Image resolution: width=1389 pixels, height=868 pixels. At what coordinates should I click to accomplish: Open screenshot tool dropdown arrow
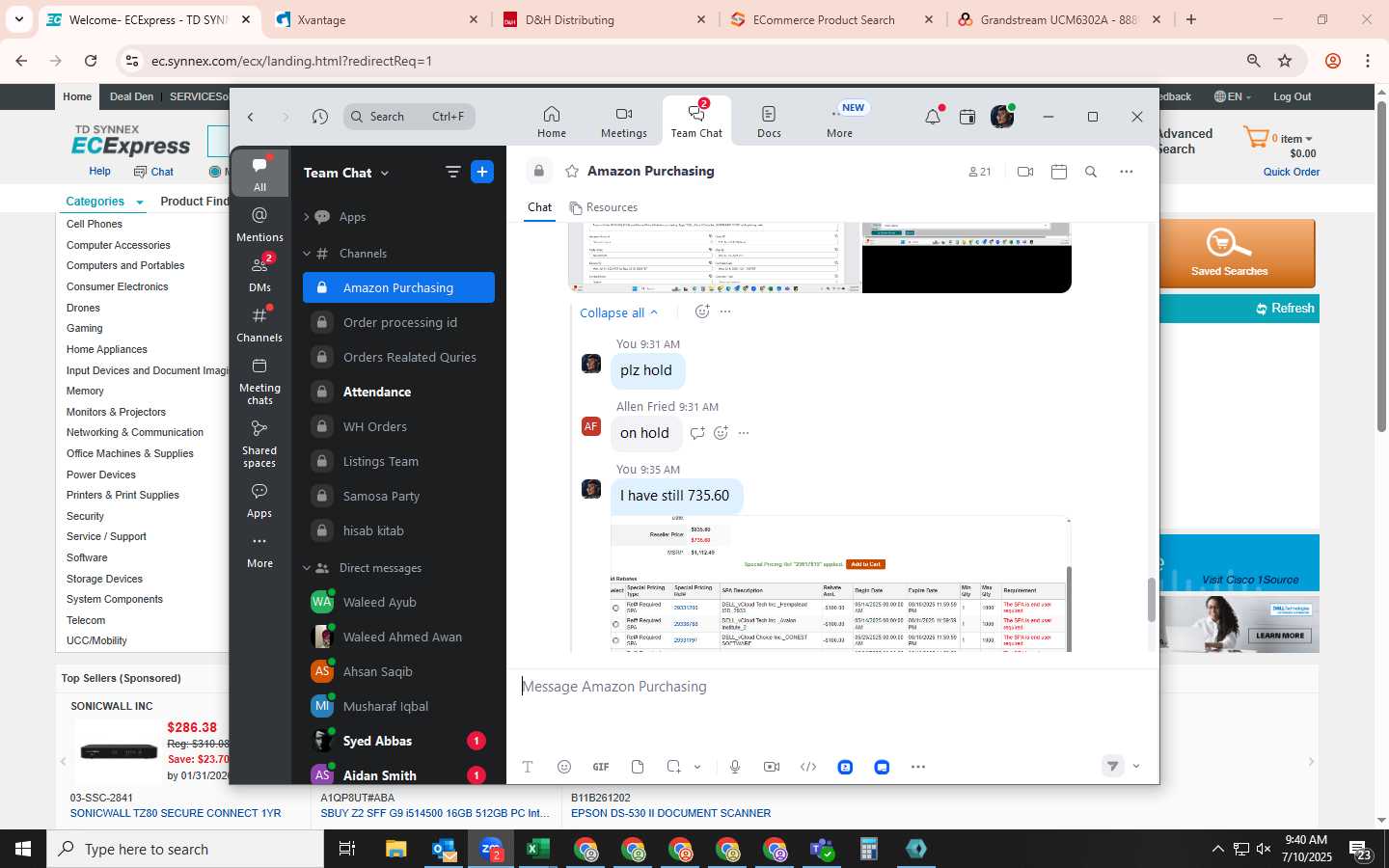[697, 767]
